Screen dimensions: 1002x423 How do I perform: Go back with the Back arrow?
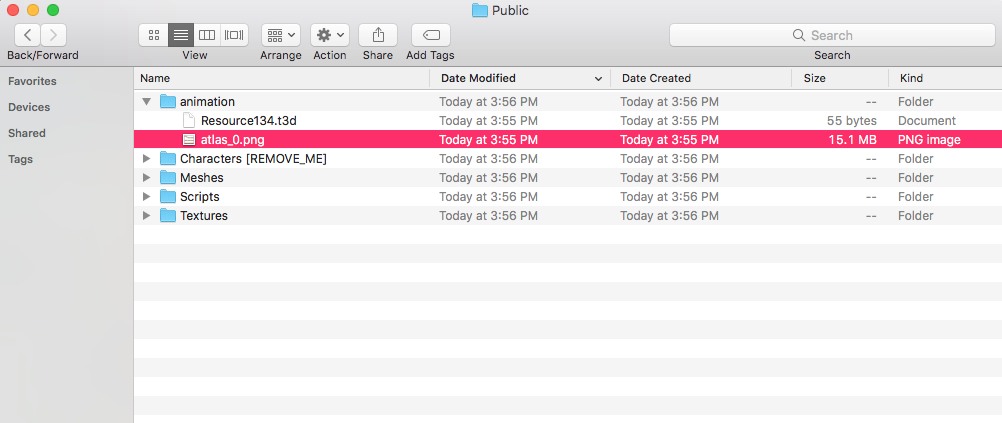click(27, 35)
